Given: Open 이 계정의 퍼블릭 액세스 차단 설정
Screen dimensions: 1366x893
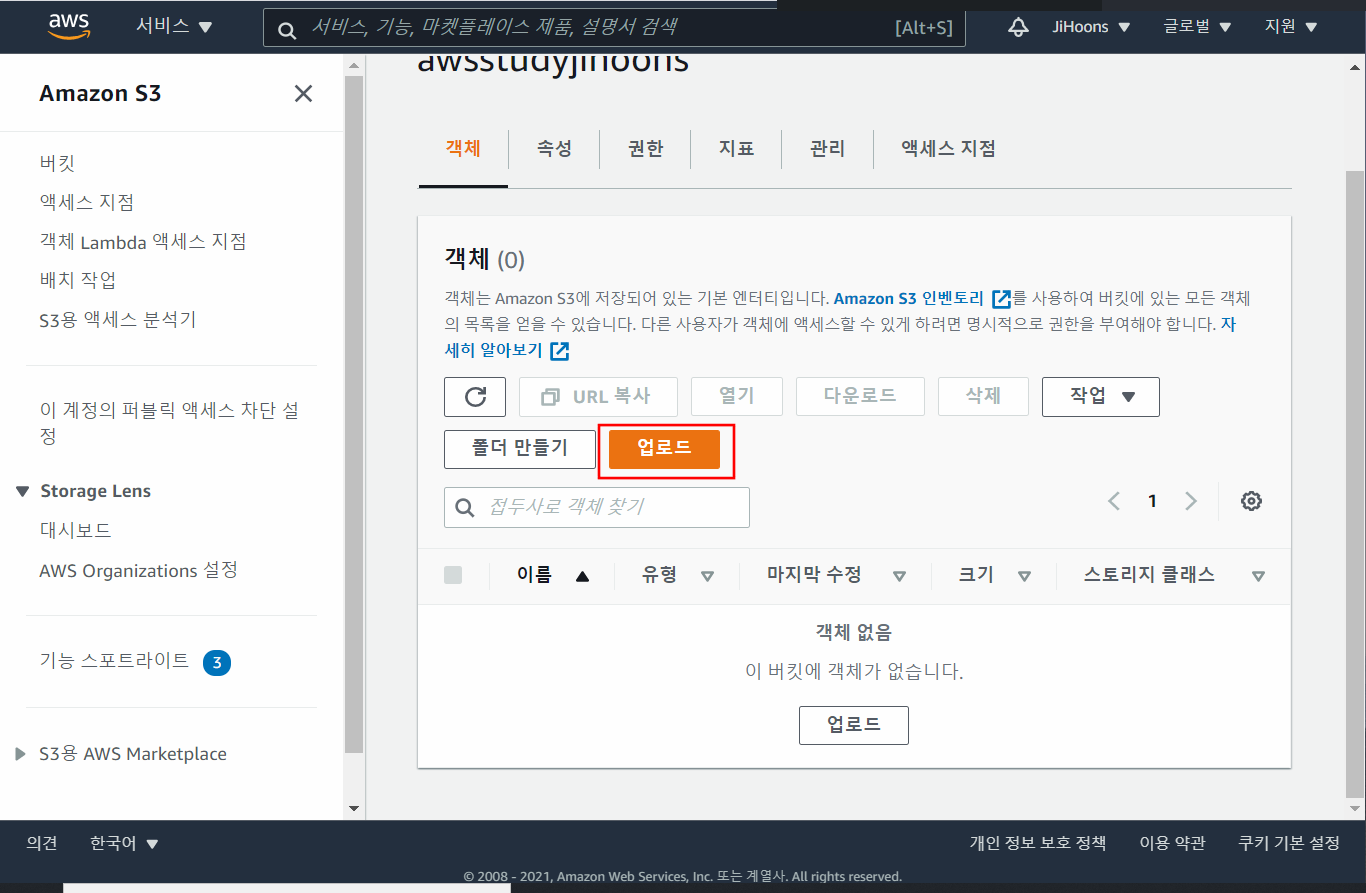Looking at the screenshot, I should pyautogui.click(x=169, y=424).
